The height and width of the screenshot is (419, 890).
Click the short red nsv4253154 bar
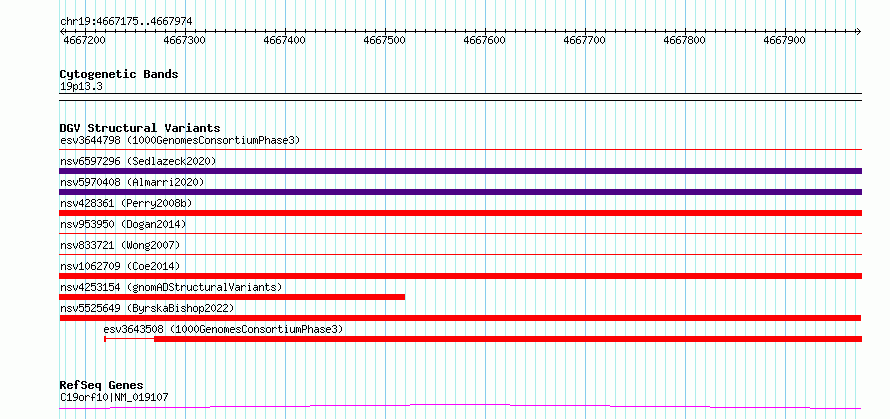point(232,297)
